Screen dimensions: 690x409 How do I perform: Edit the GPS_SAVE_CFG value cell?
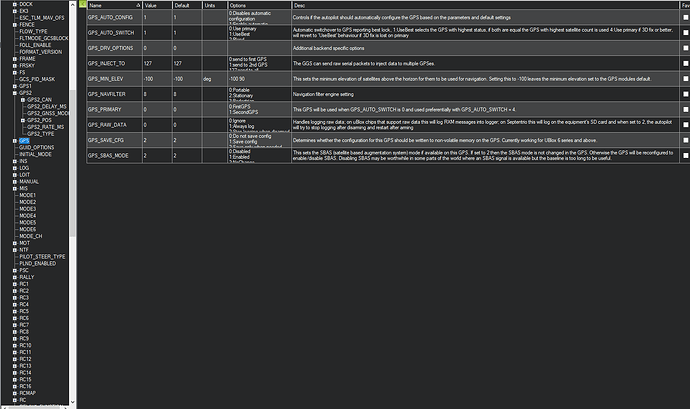click(157, 140)
